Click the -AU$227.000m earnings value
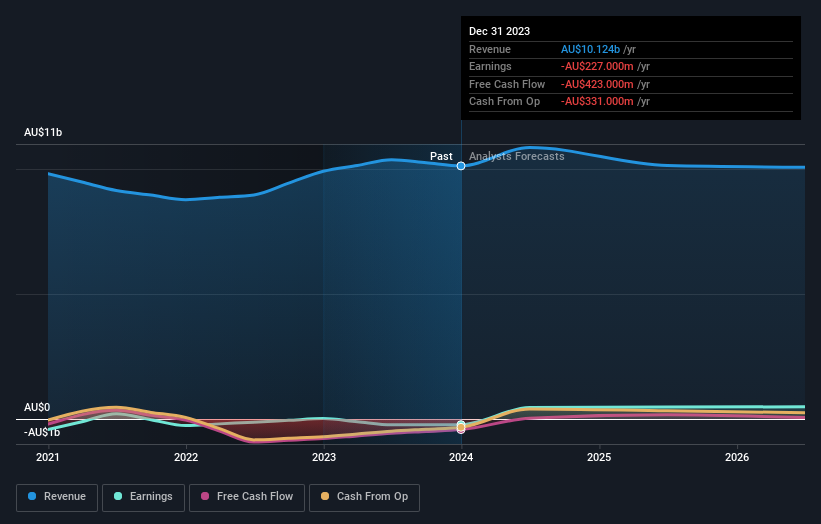The height and width of the screenshot is (524, 821). coord(597,66)
